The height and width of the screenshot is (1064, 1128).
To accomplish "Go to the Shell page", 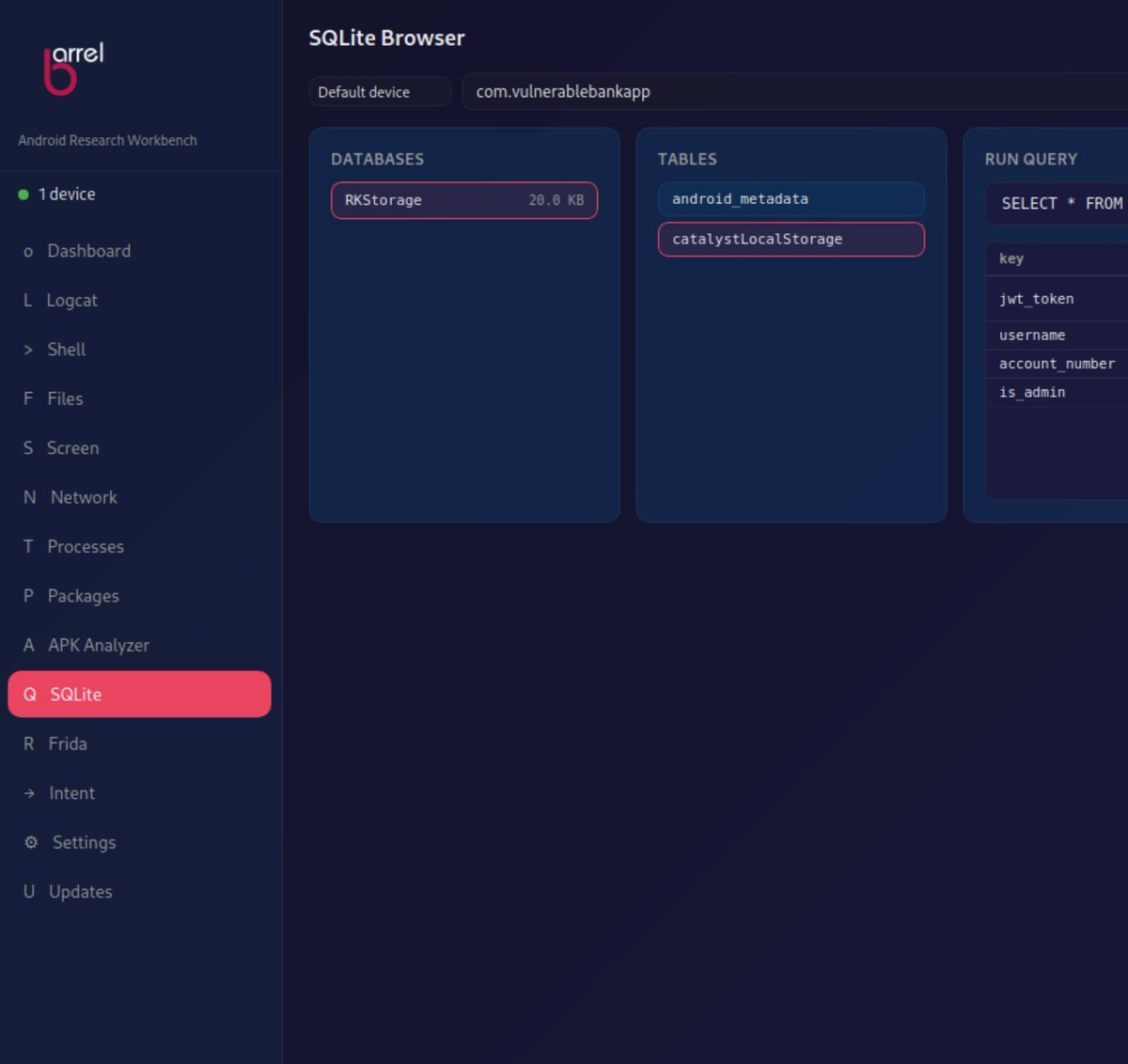I will coord(139,349).
